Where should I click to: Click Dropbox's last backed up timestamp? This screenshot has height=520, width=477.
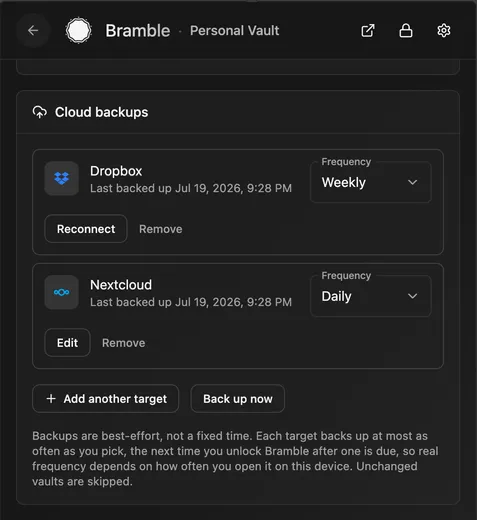coord(191,188)
